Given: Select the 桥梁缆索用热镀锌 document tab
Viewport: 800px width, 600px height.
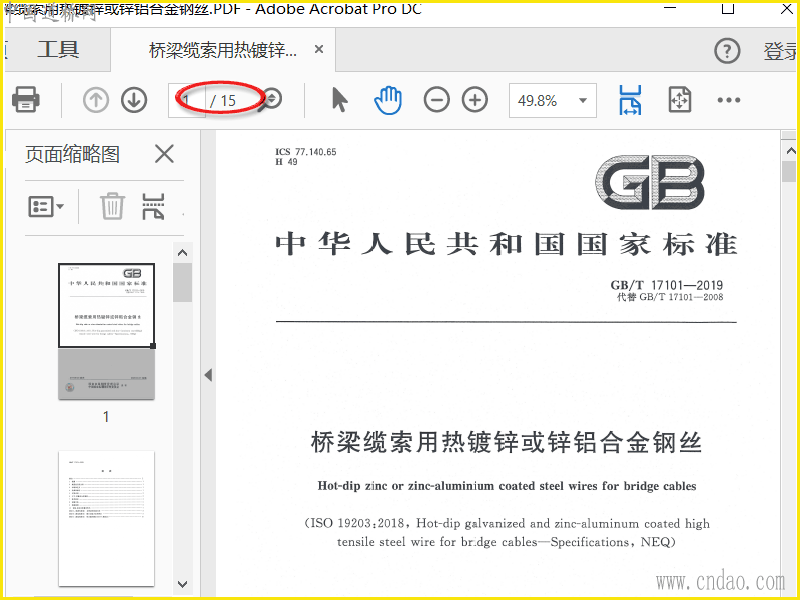Looking at the screenshot, I should [222, 50].
